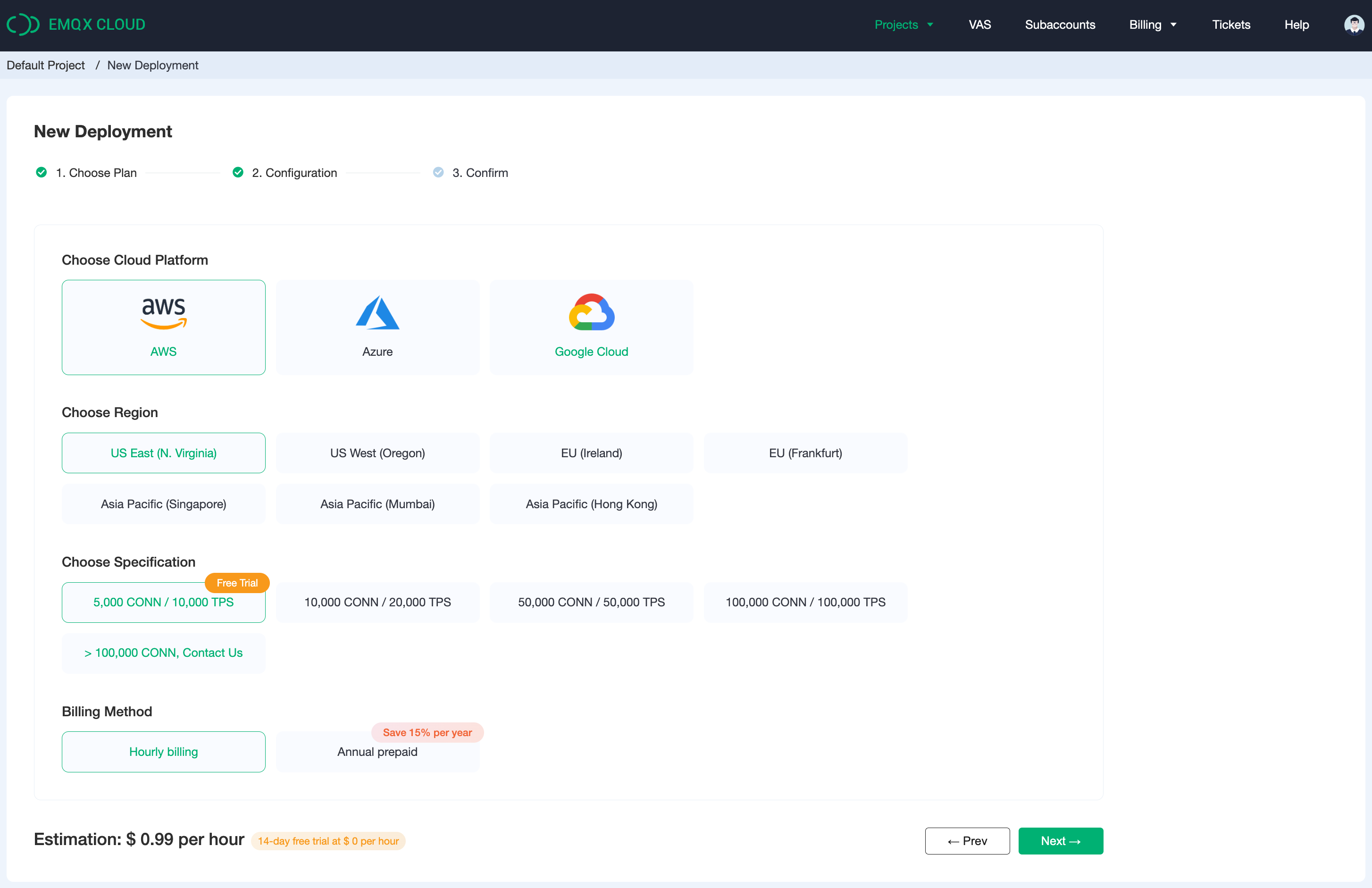Open the Subaccounts menu item
1372x888 pixels.
click(x=1060, y=25)
